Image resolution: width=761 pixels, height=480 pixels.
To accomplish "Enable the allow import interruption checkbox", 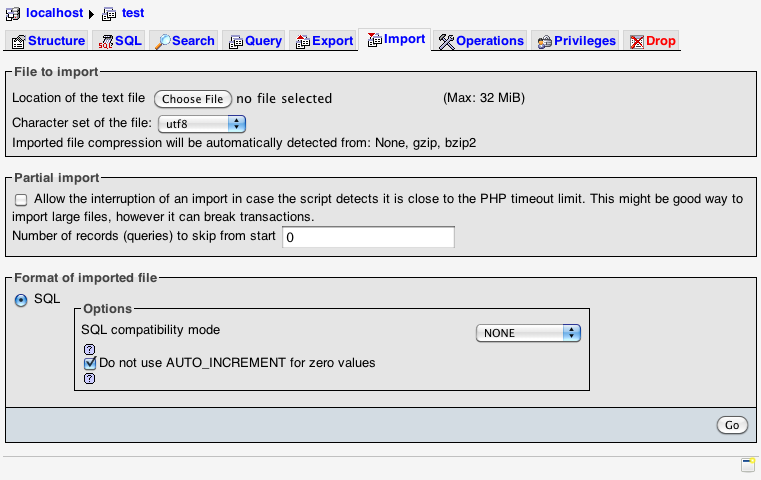I will pyautogui.click(x=21, y=200).
